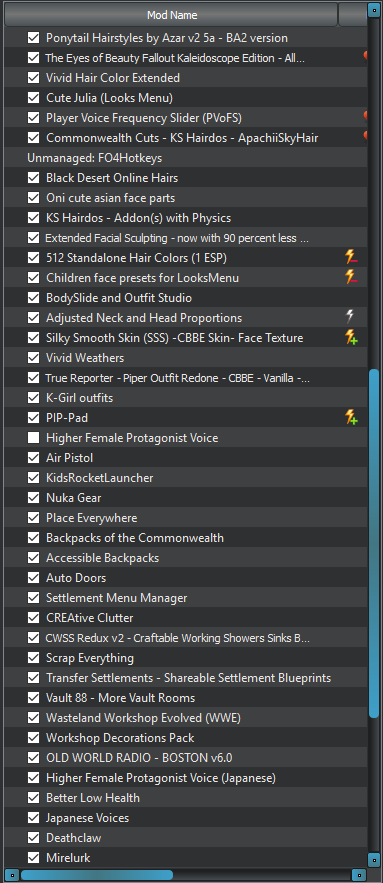Select K-Girl outfits mod name
383x883 pixels.
pyautogui.click(x=79, y=398)
